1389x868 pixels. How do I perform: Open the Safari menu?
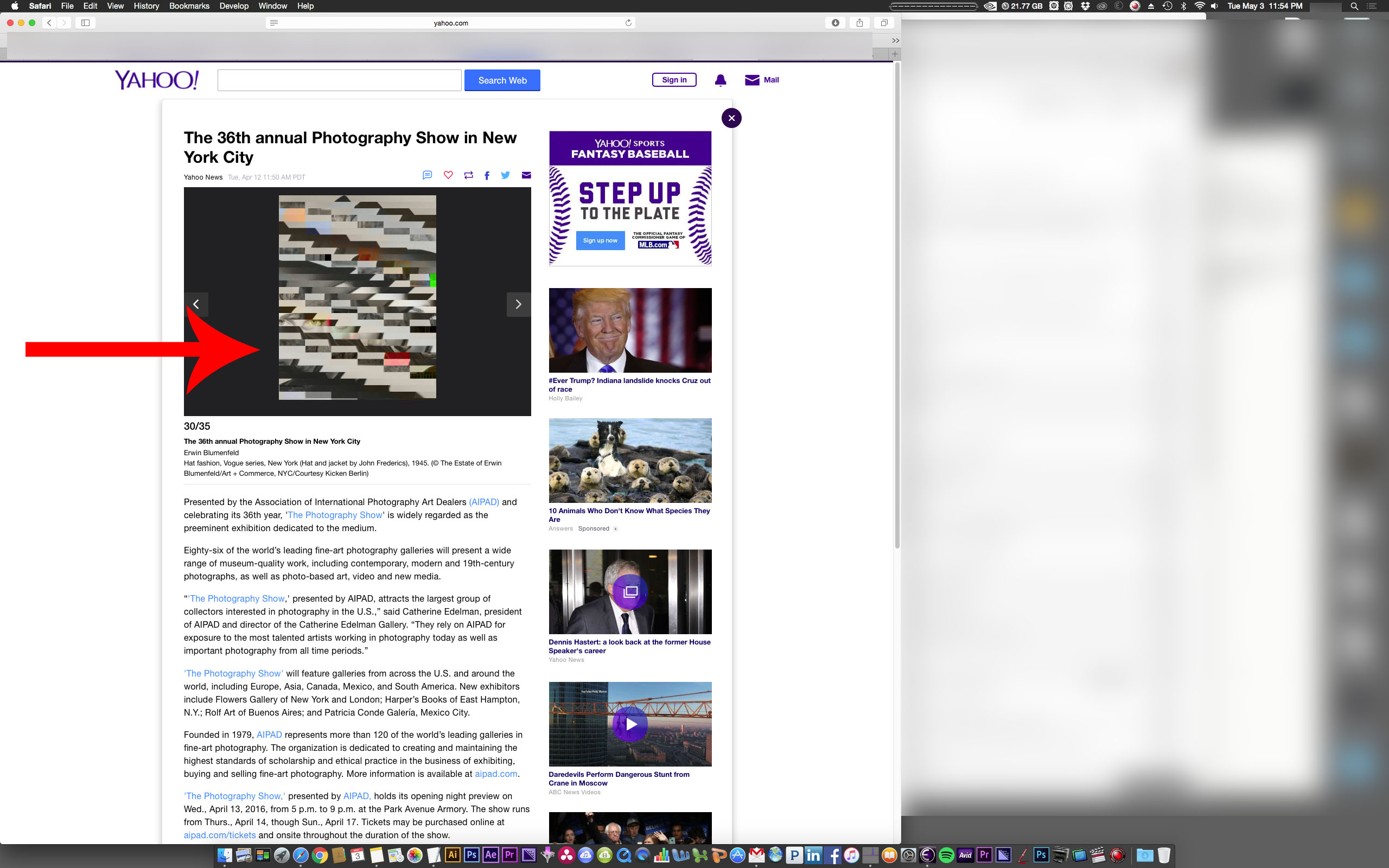pos(40,6)
